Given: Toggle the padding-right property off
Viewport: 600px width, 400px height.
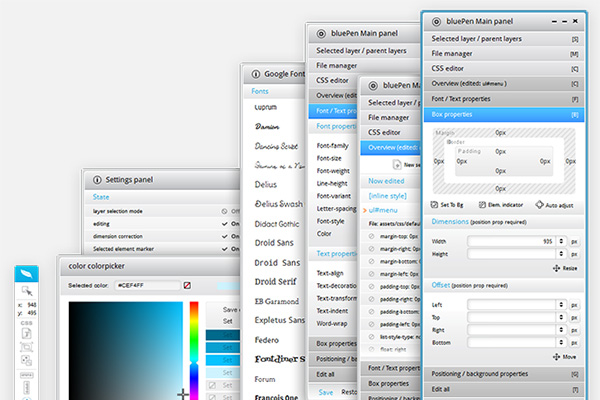Looking at the screenshot, I should [371, 299].
